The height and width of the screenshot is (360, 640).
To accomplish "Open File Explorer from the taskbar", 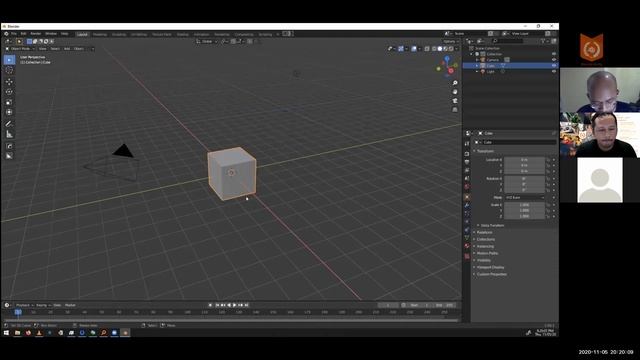I will (17, 333).
